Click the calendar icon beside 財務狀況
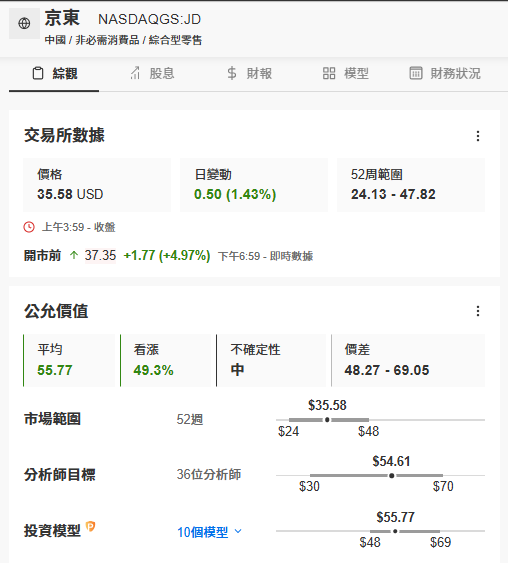The image size is (508, 563). click(x=416, y=73)
